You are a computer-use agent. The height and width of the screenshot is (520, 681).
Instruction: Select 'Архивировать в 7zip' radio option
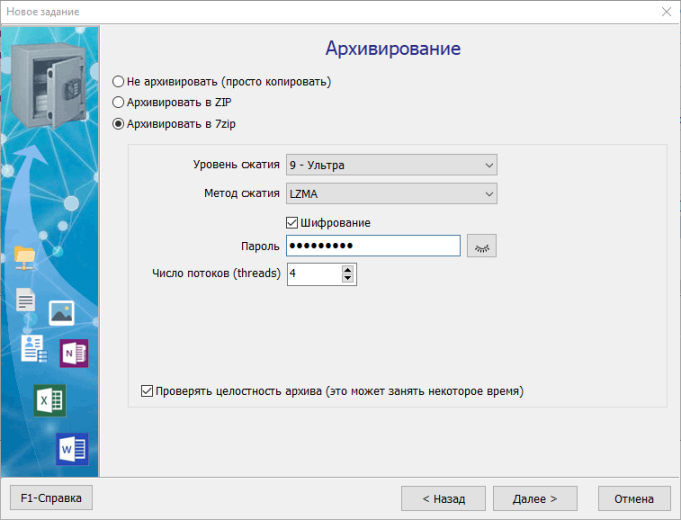click(x=119, y=124)
